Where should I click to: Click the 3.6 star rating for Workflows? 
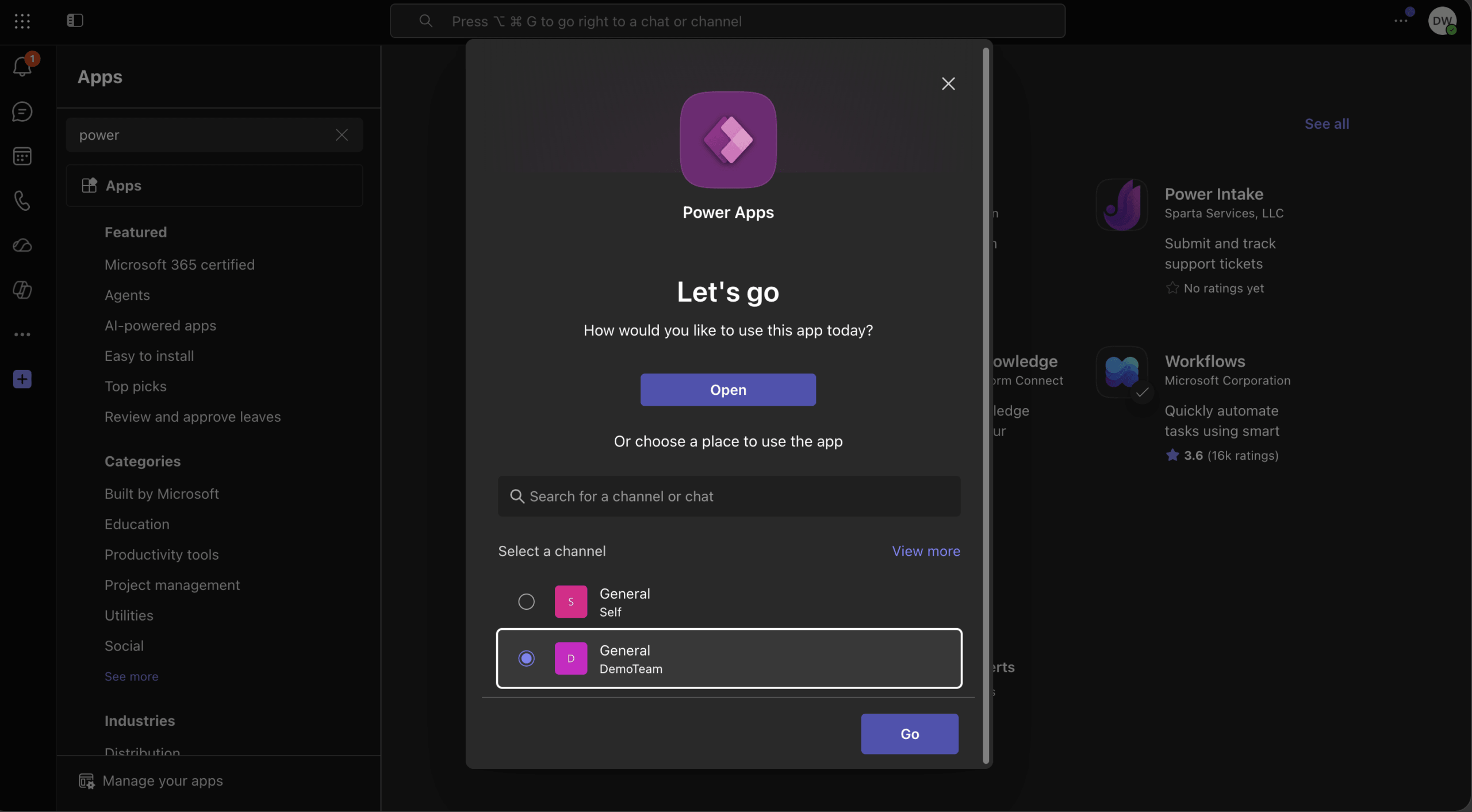(1221, 456)
